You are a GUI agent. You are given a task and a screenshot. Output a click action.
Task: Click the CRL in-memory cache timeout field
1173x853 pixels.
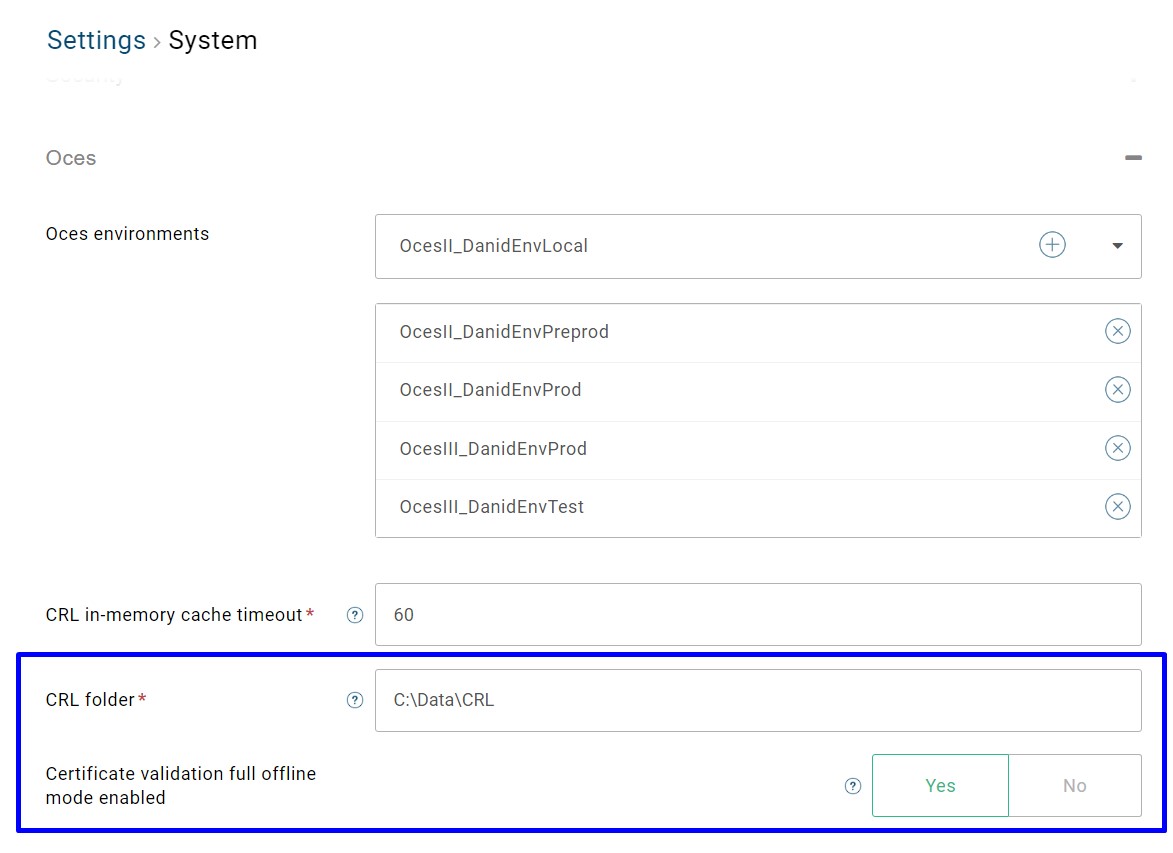(x=757, y=615)
